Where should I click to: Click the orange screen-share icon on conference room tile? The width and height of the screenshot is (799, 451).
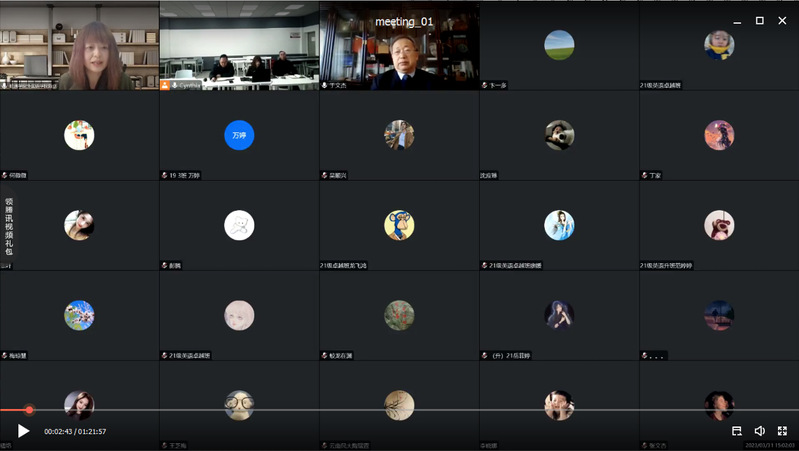click(x=166, y=85)
